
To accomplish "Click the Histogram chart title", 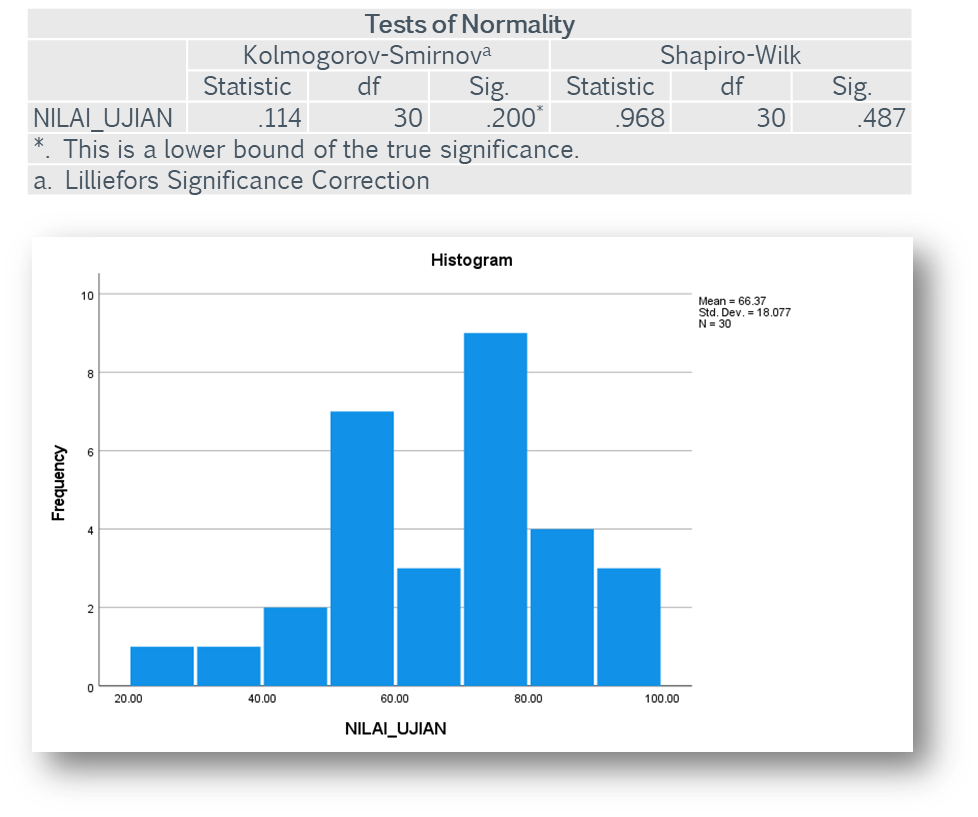I will tap(472, 260).
